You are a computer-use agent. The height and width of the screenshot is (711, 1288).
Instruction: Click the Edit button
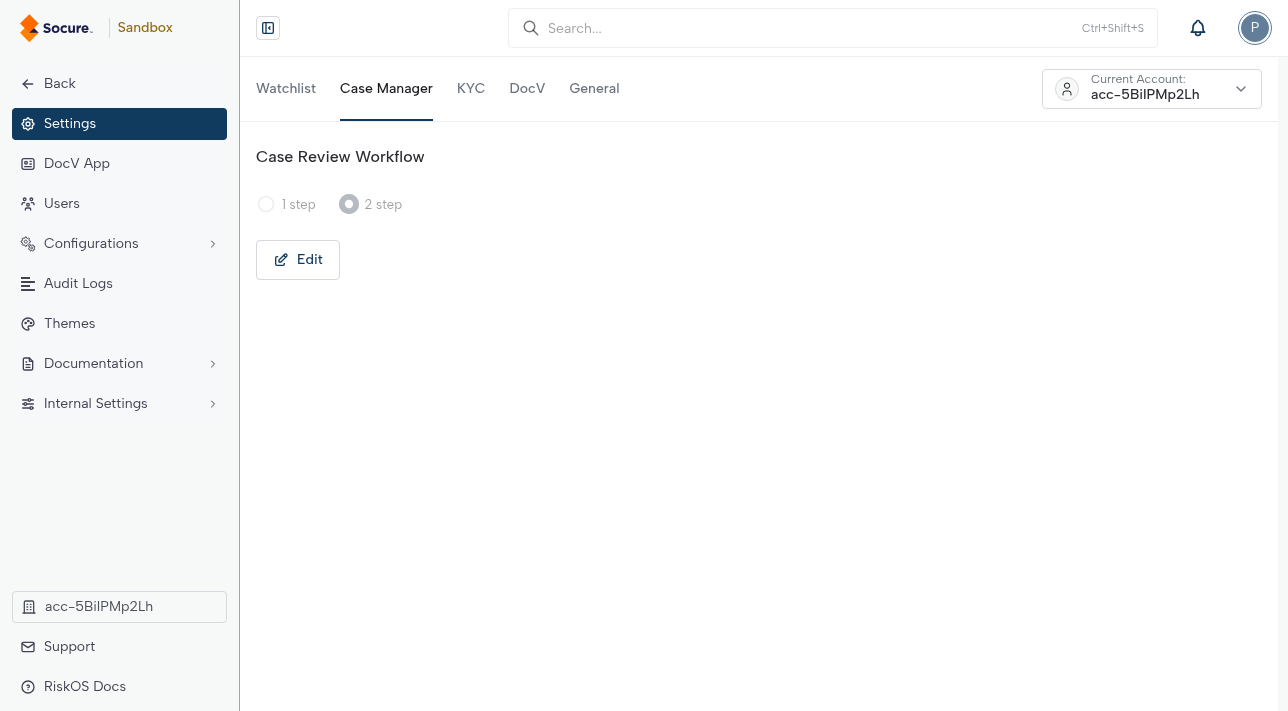tap(298, 260)
